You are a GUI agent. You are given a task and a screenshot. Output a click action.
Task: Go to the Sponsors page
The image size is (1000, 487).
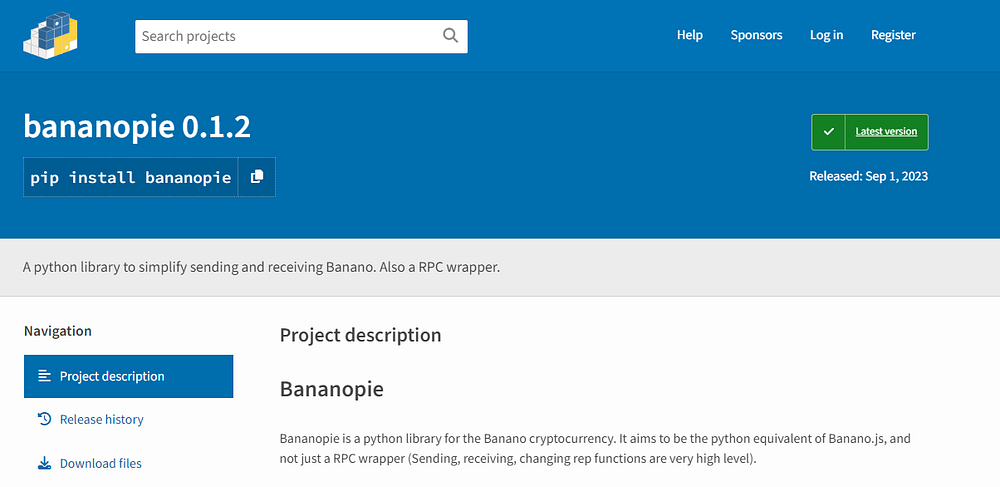coord(756,35)
